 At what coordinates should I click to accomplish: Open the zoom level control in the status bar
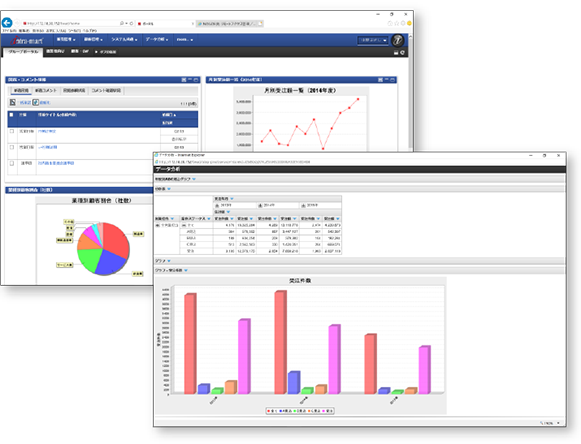coord(550,423)
